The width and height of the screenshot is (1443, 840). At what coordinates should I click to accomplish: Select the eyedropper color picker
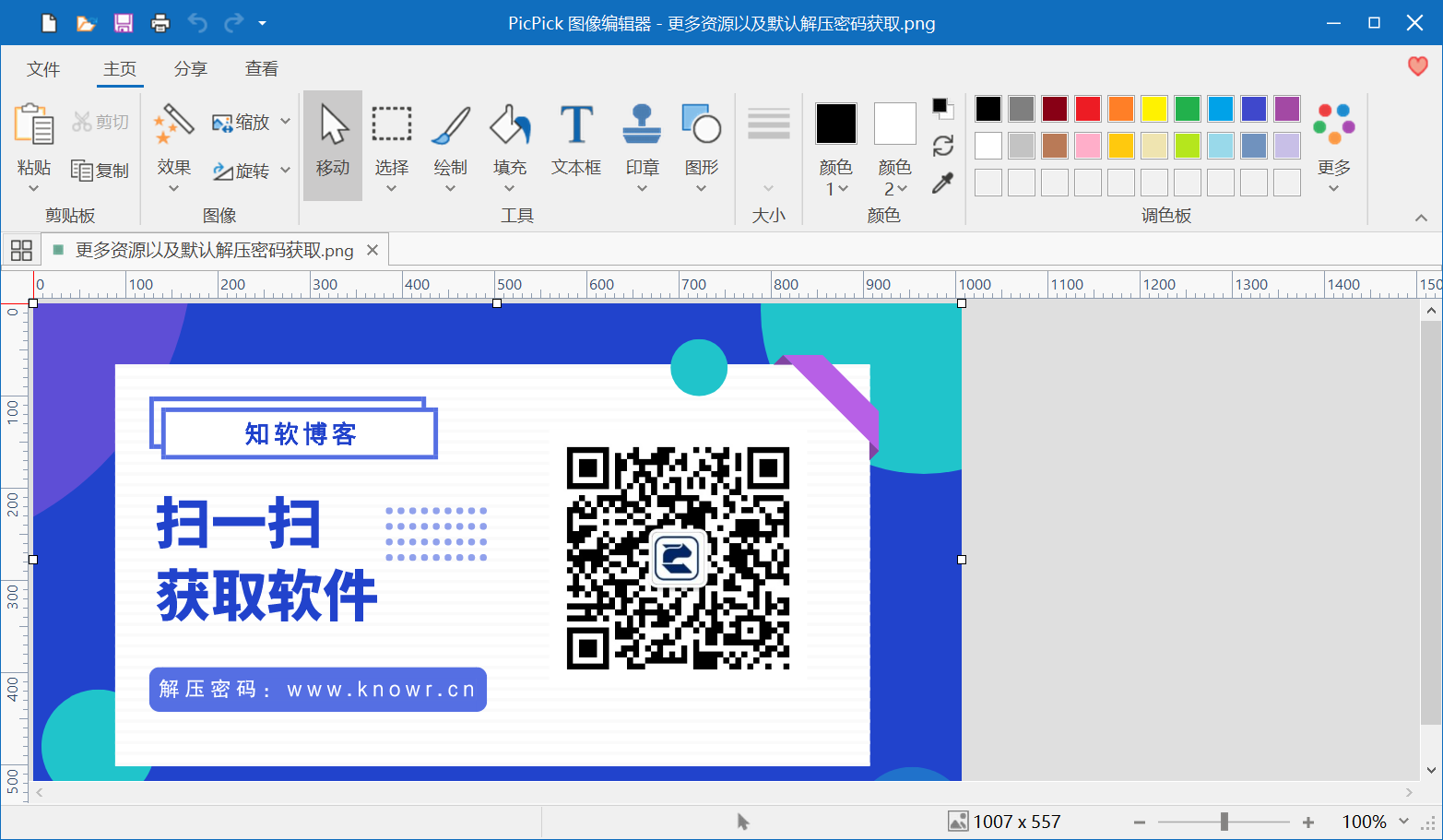click(x=942, y=183)
